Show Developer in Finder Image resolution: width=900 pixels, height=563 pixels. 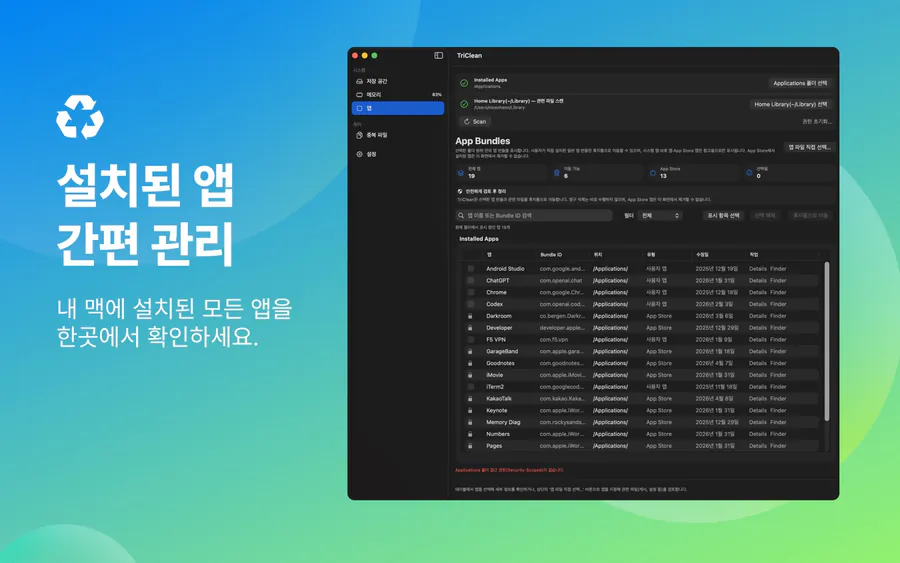[778, 328]
